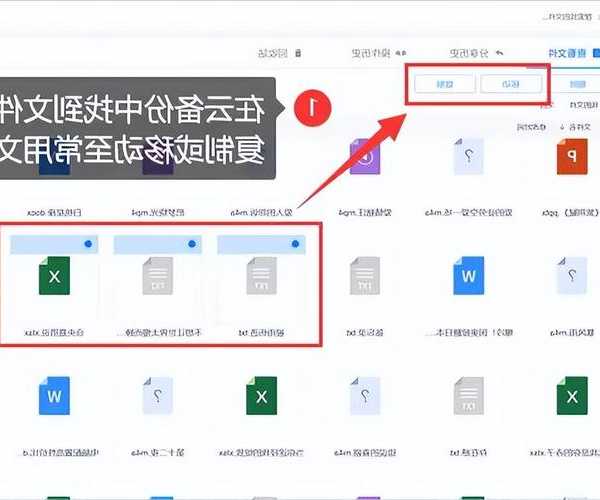Image resolution: width=600 pixels, height=500 pixels.
Task: Focus the file search box at top
Action: coord(568,17)
